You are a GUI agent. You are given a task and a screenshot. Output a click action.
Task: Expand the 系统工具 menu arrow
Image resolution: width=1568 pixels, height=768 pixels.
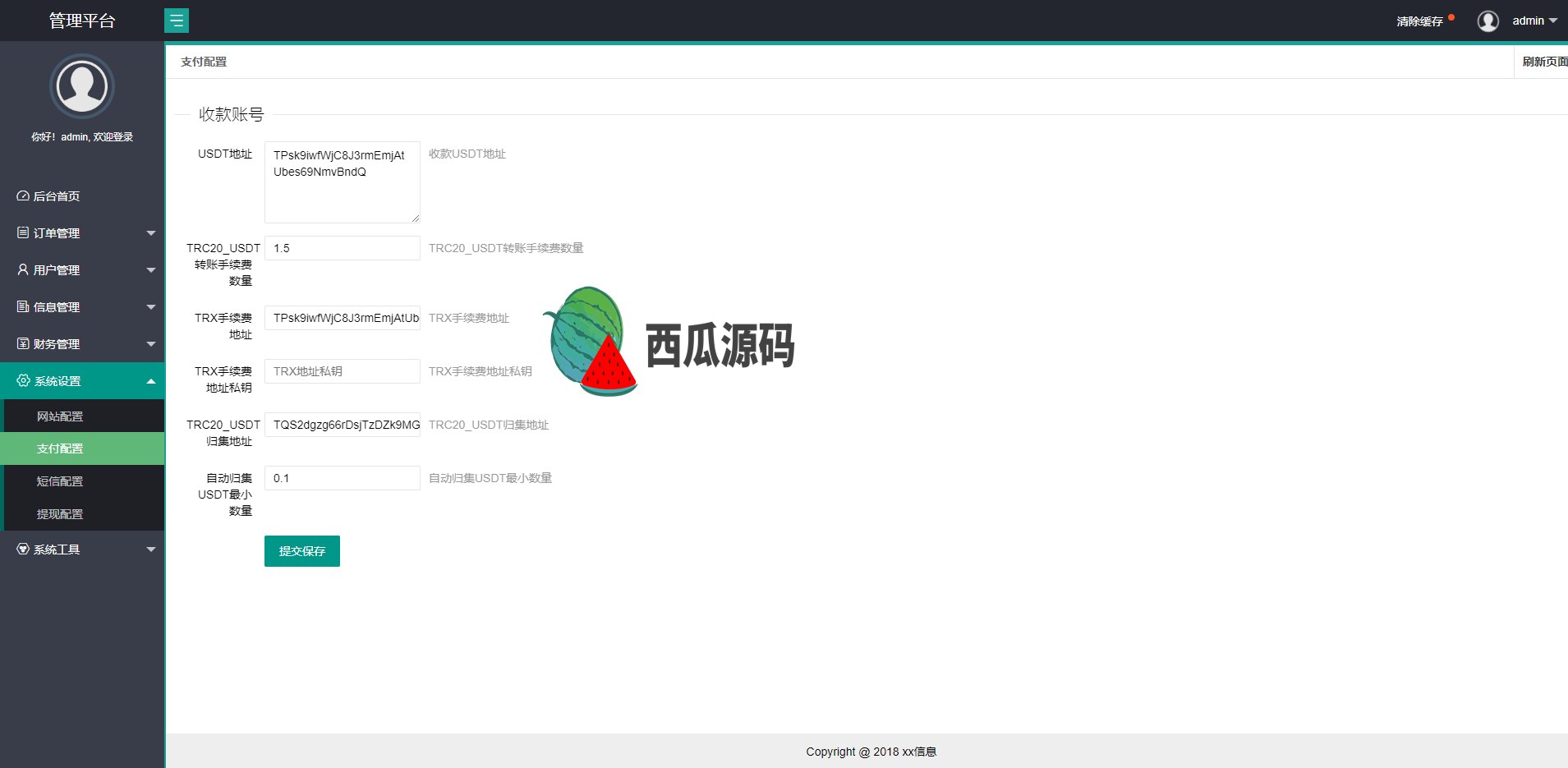(x=151, y=550)
